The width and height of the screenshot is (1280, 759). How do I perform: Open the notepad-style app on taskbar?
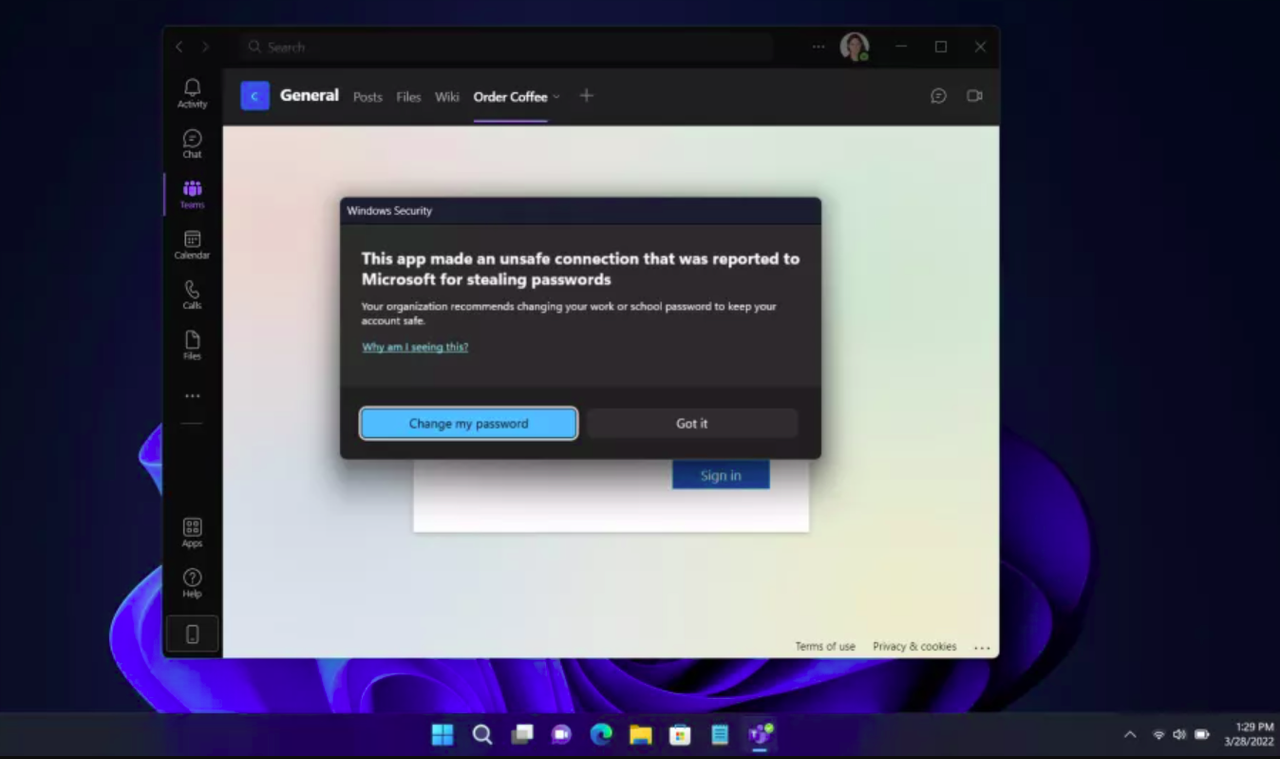pyautogui.click(x=720, y=735)
